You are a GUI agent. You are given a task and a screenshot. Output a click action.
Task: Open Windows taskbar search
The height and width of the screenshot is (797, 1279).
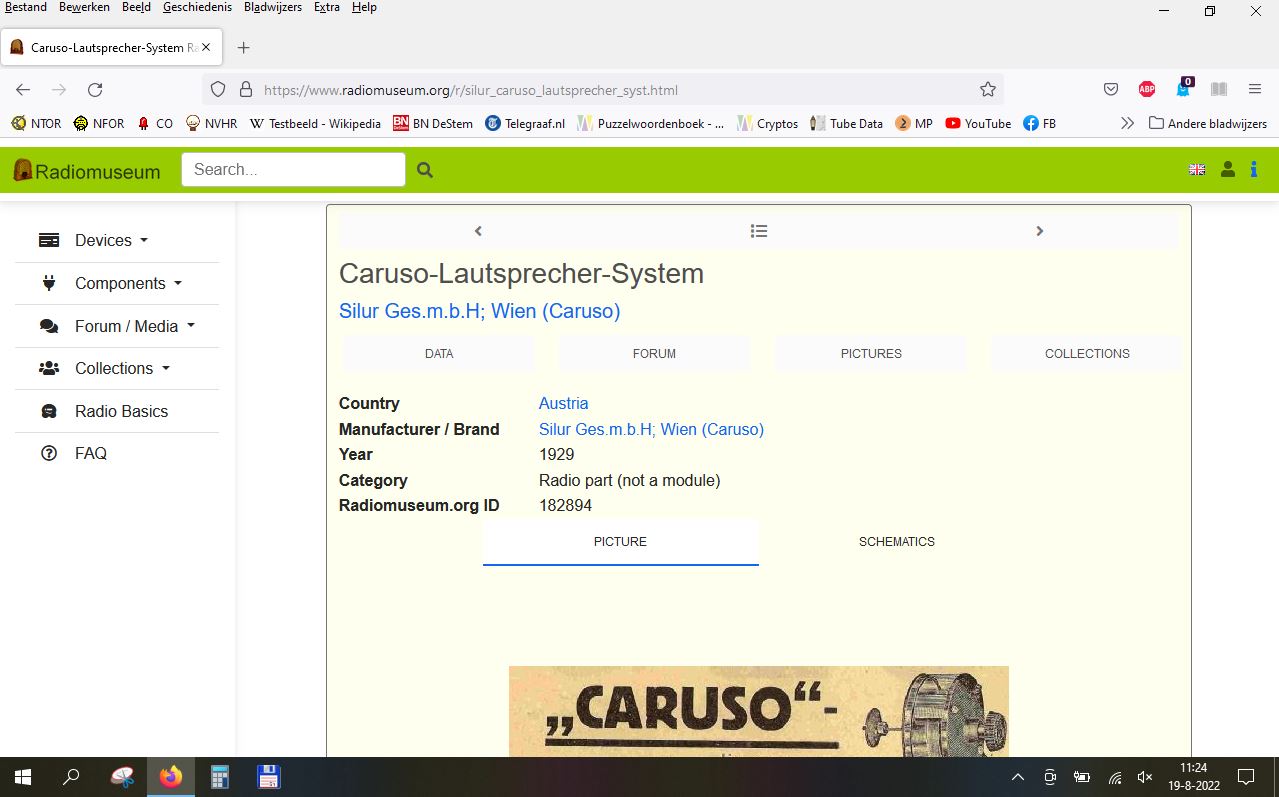71,777
